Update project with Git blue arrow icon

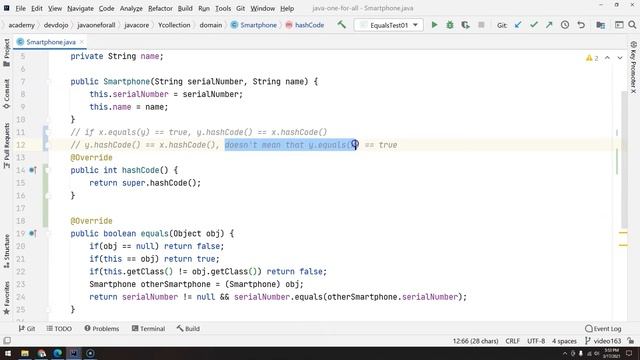(x=518, y=25)
